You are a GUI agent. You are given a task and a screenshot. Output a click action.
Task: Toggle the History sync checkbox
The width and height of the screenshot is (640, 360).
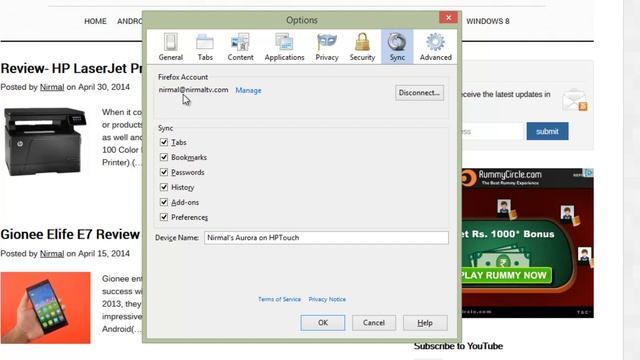coord(164,187)
